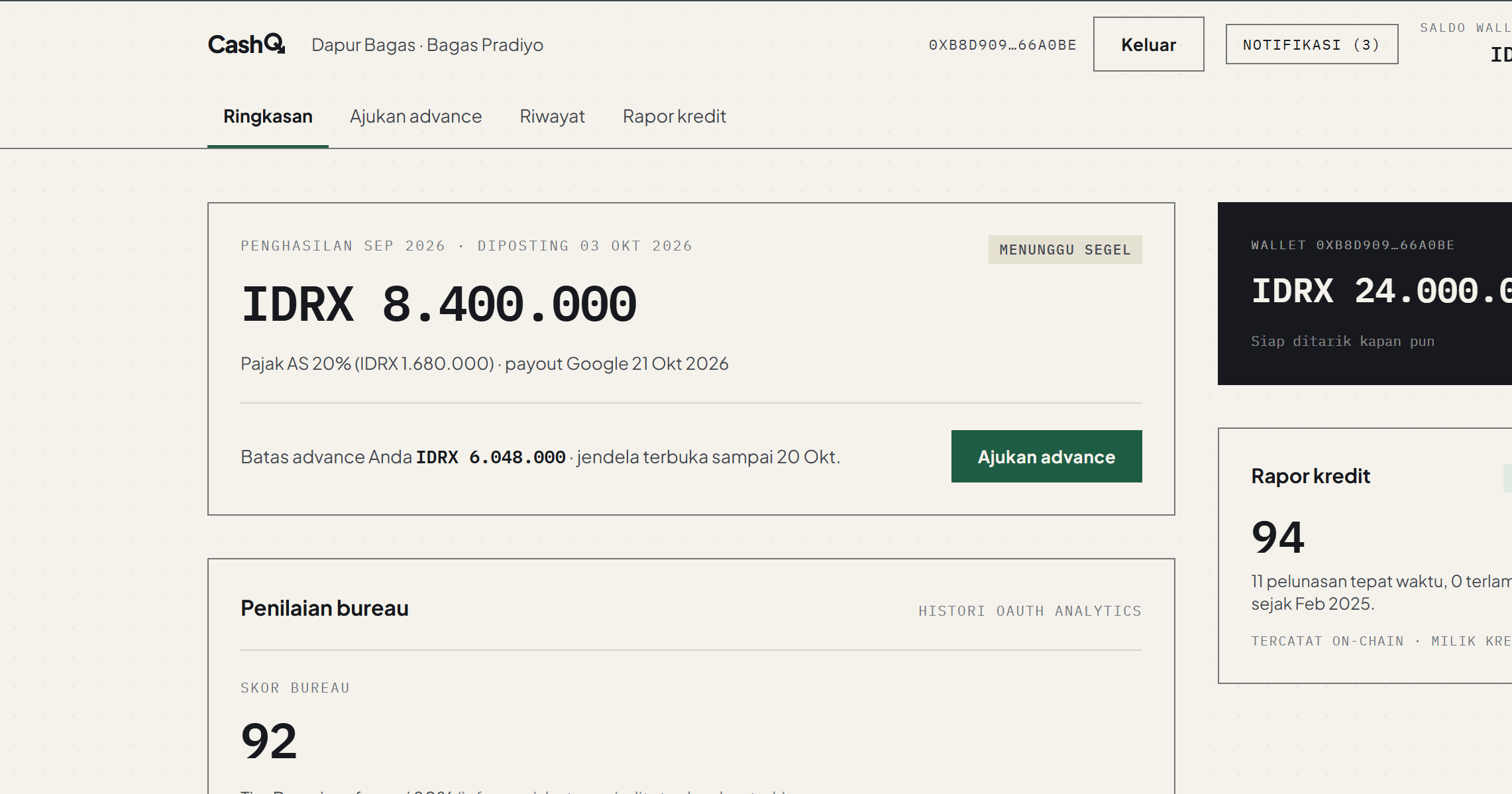Click Rapor kredit card heading
Image resolution: width=1512 pixels, height=794 pixels.
tap(1311, 476)
